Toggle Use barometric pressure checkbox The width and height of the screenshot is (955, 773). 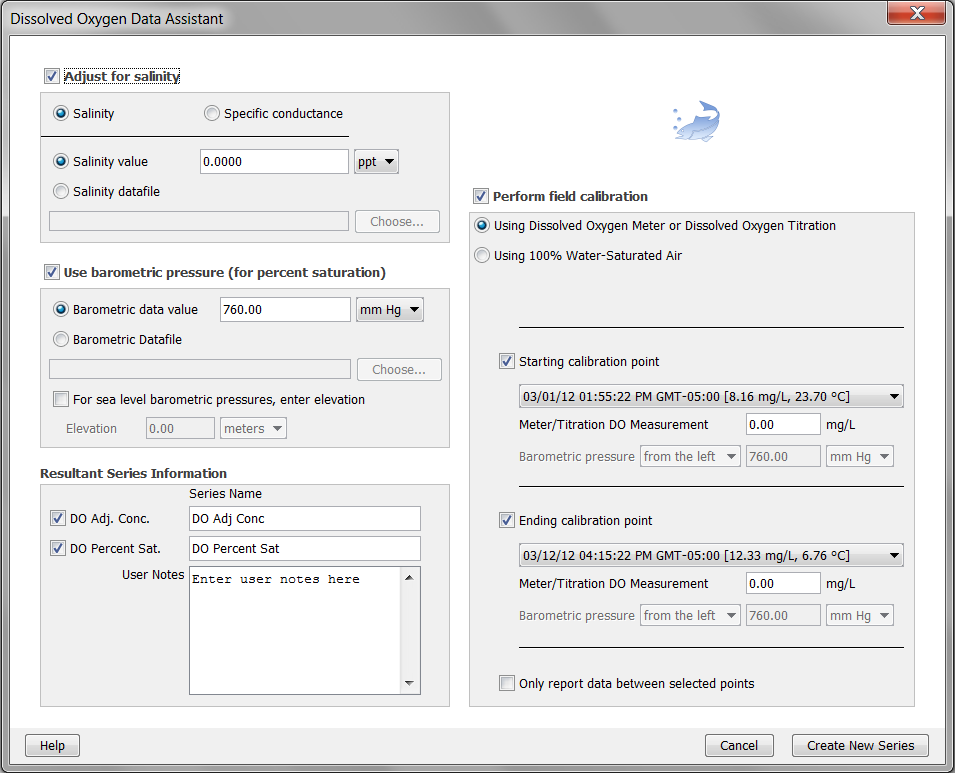[x=52, y=272]
